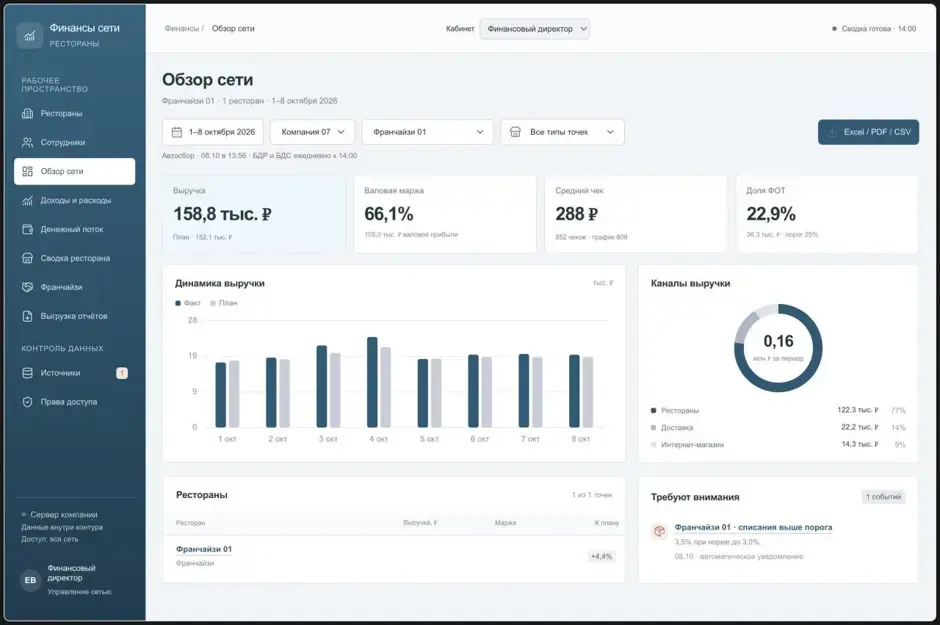The image size is (940, 625).
Task: Click the package icon in Требуют внимания alert
Action: tap(659, 531)
